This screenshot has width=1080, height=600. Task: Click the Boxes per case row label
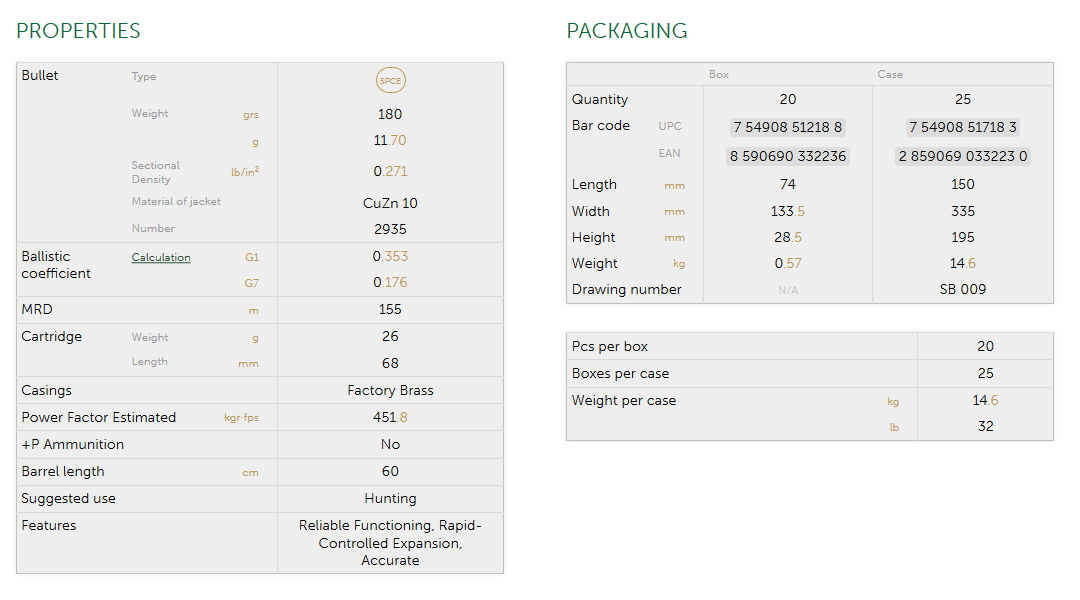coord(621,373)
